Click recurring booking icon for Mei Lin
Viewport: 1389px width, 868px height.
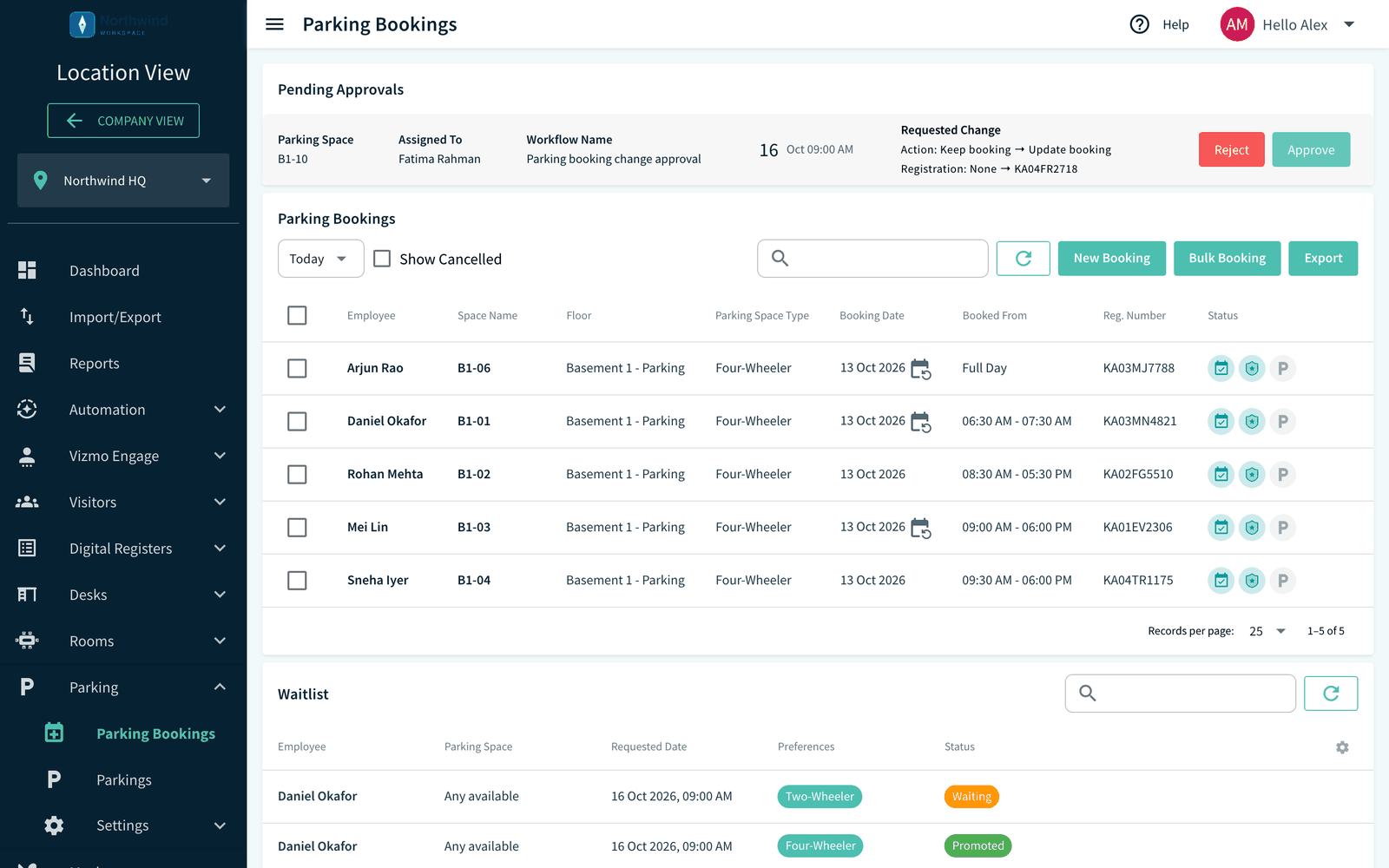pos(921,528)
